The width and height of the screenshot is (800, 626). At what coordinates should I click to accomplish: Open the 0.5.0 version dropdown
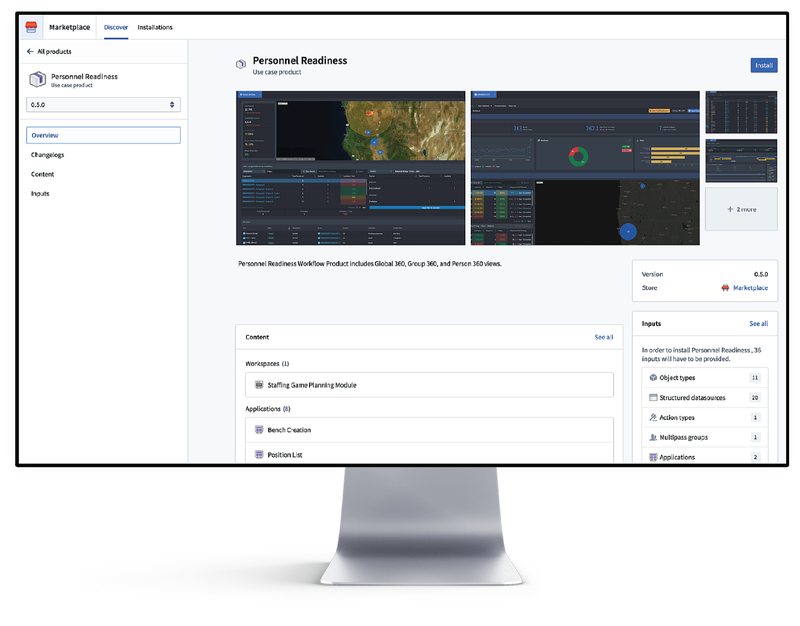[103, 104]
